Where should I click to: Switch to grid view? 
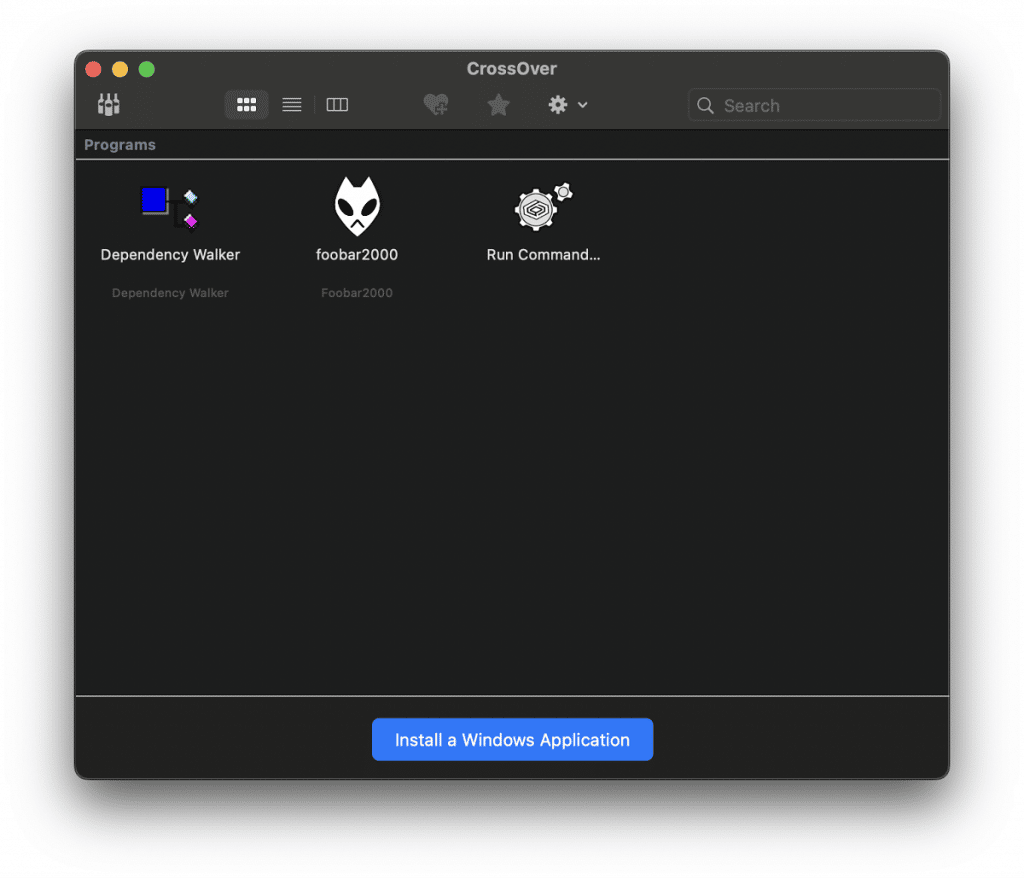[x=246, y=104]
